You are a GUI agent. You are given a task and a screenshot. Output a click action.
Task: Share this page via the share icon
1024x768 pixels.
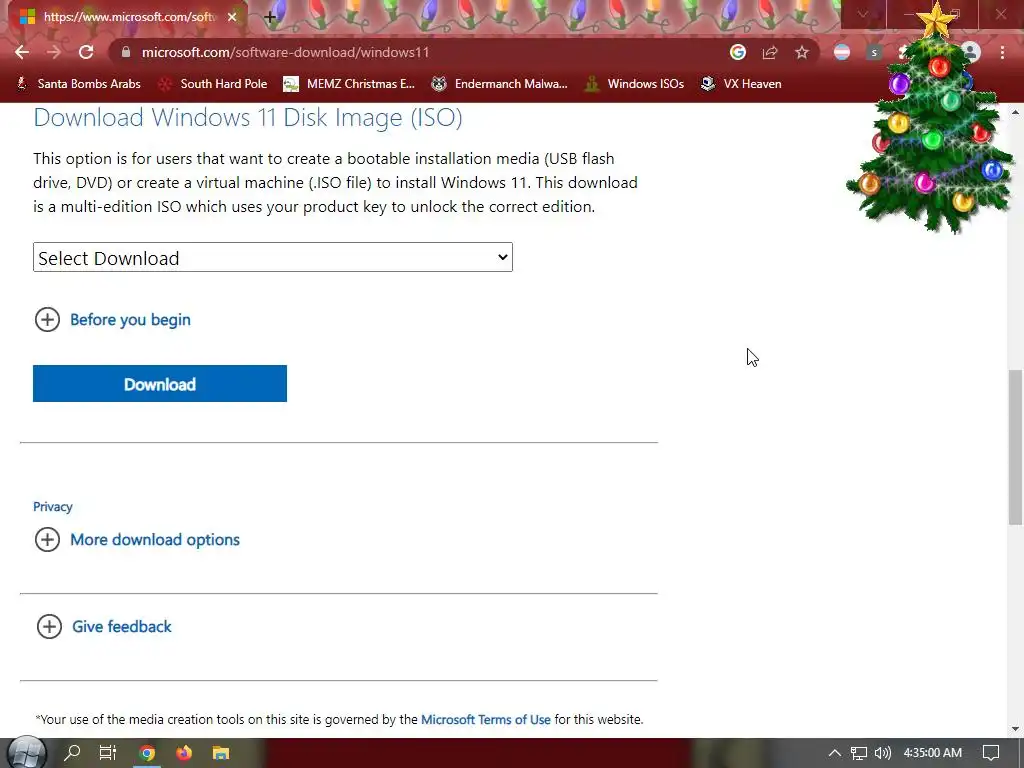point(770,52)
